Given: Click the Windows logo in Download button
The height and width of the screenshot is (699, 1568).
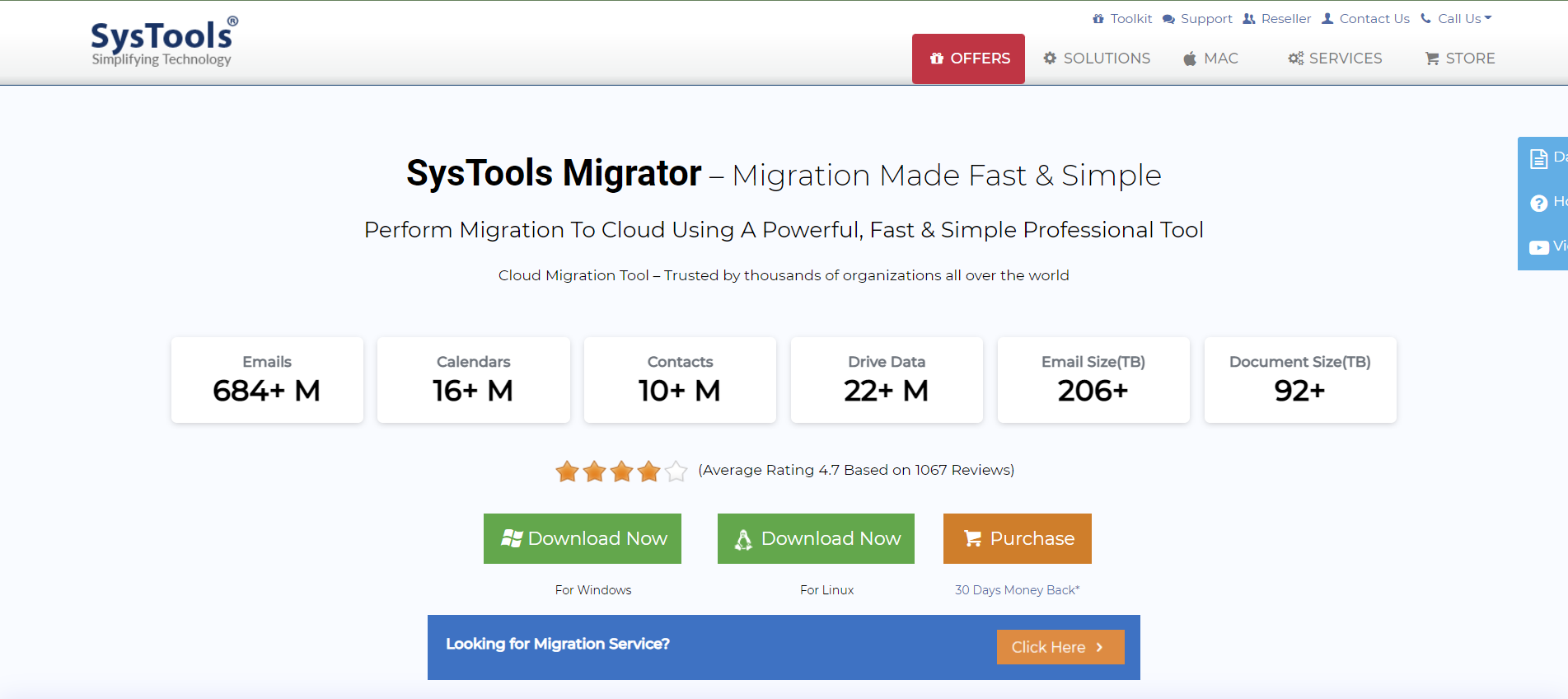Looking at the screenshot, I should click(x=512, y=538).
